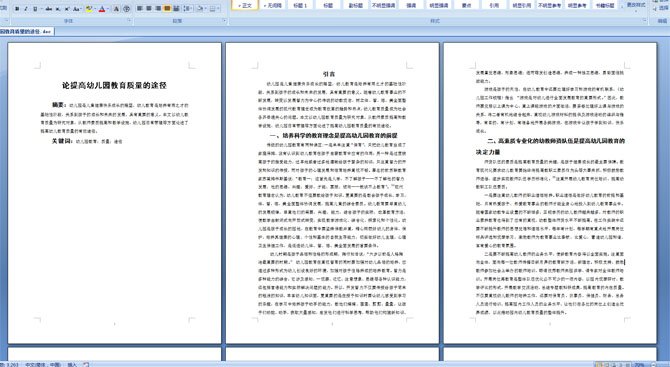Viewport: 670px width, 367px height.
Task: Select the document tab ending in .doc
Action: coord(26,32)
